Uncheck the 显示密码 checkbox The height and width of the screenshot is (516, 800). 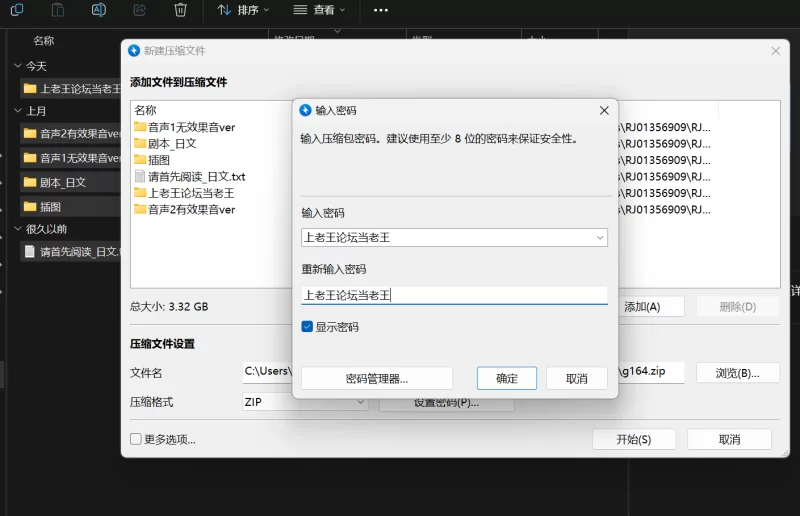point(308,327)
